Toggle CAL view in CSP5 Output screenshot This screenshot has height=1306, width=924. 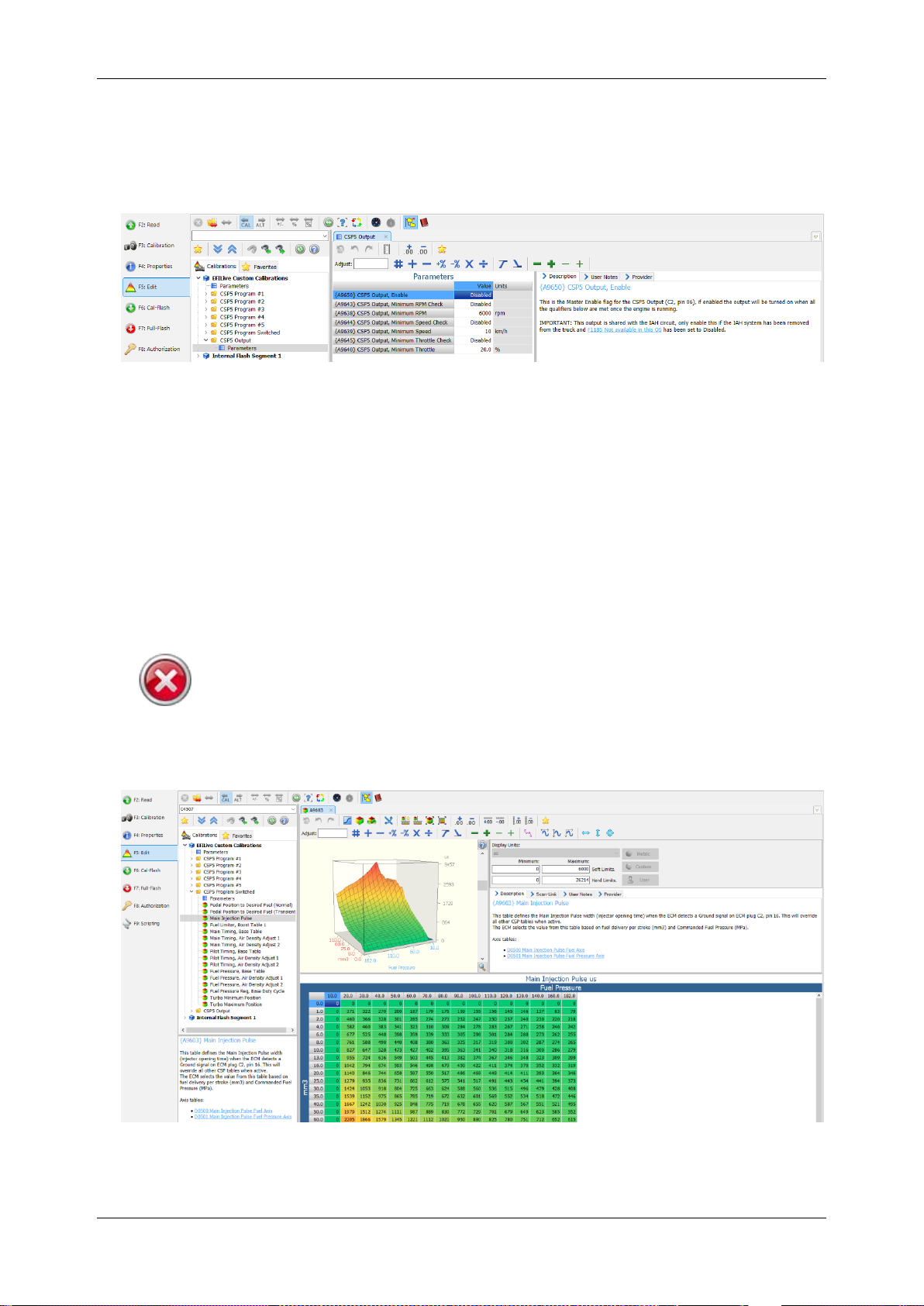click(x=246, y=222)
